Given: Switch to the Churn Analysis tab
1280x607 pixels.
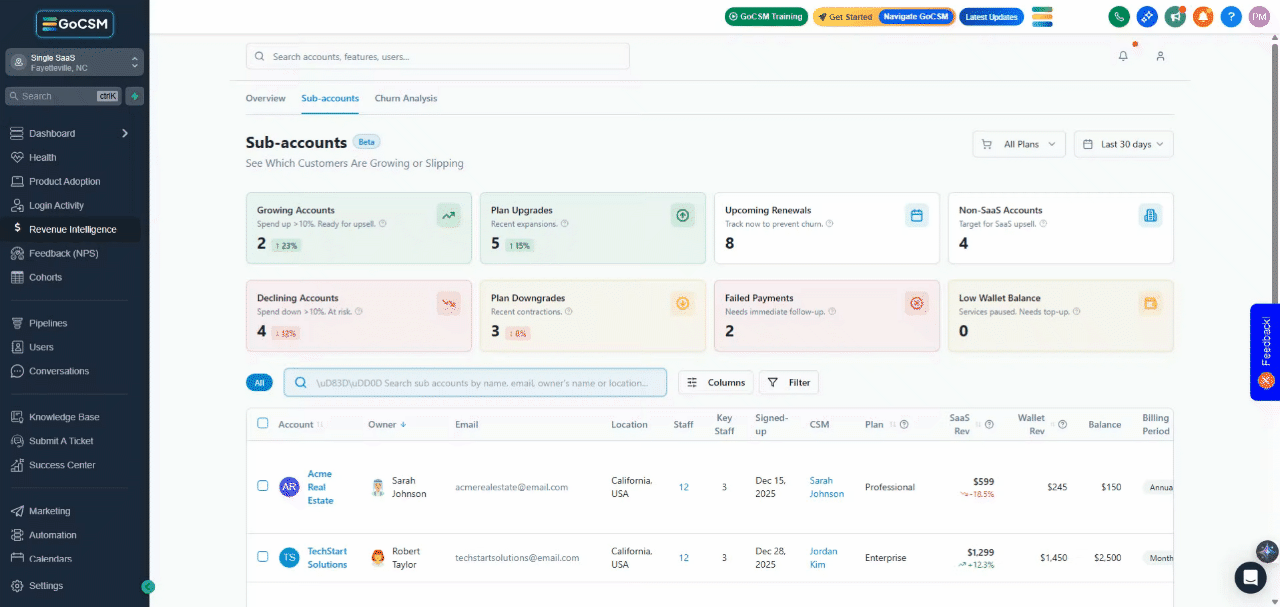Looking at the screenshot, I should (406, 98).
